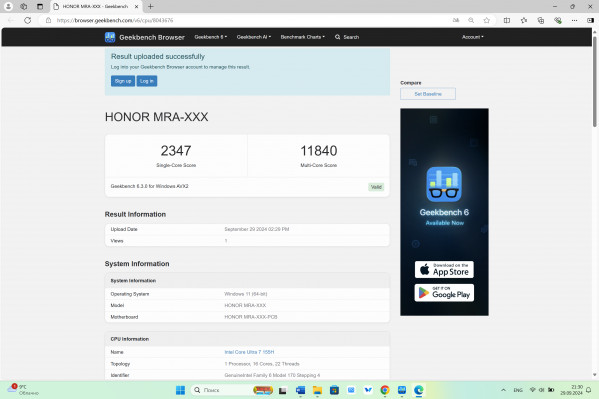Open split screen view icon
Screen dimensions: 599x399
pyautogui.click(x=507, y=20)
